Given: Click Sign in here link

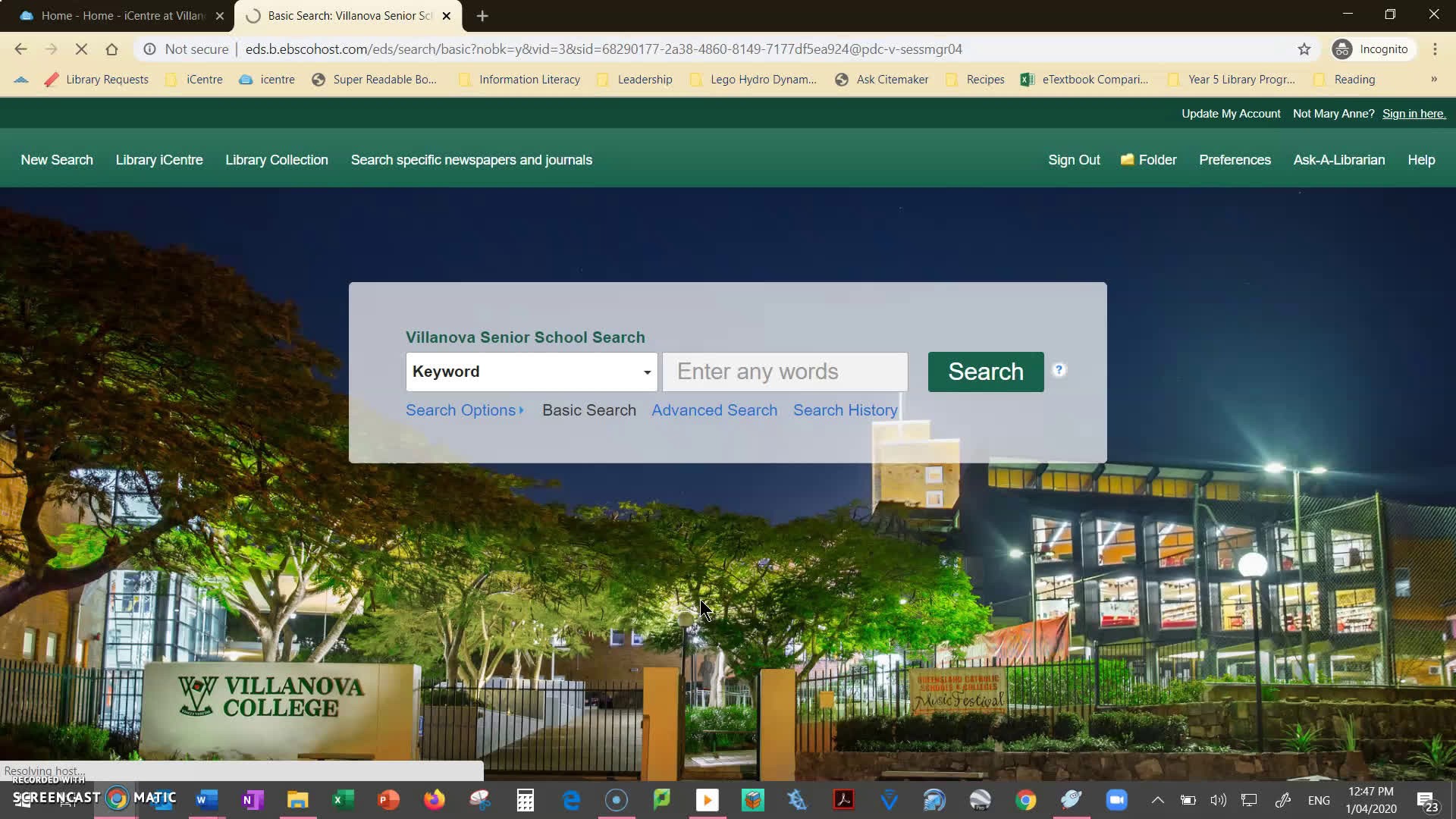Looking at the screenshot, I should pos(1414,113).
